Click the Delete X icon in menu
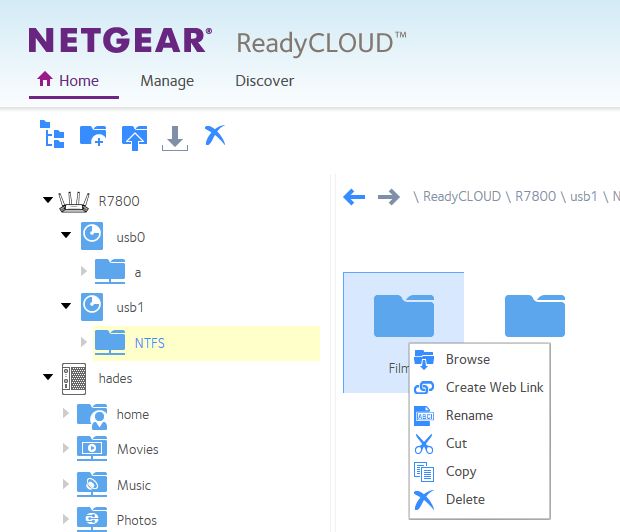 click(424, 500)
